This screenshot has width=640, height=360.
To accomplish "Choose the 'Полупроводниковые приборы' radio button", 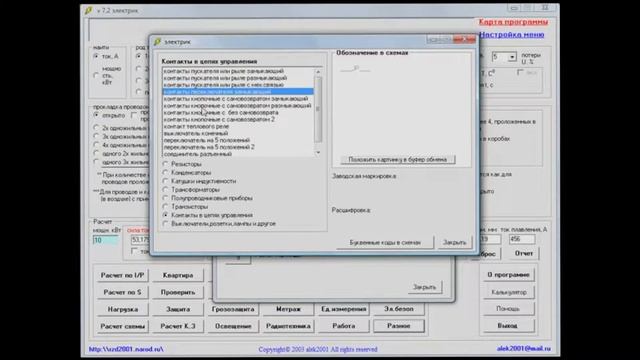I will [165, 198].
